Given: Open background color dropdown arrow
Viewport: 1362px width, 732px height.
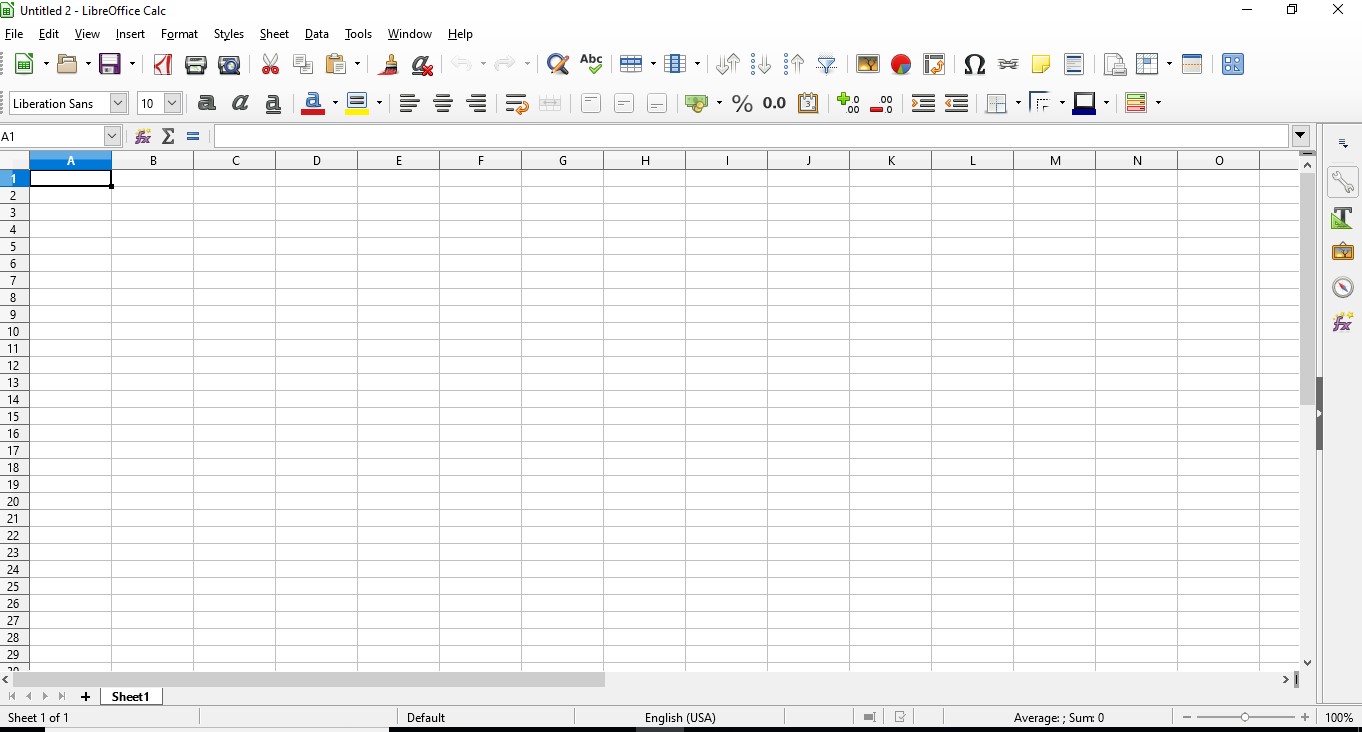Looking at the screenshot, I should pos(380,103).
